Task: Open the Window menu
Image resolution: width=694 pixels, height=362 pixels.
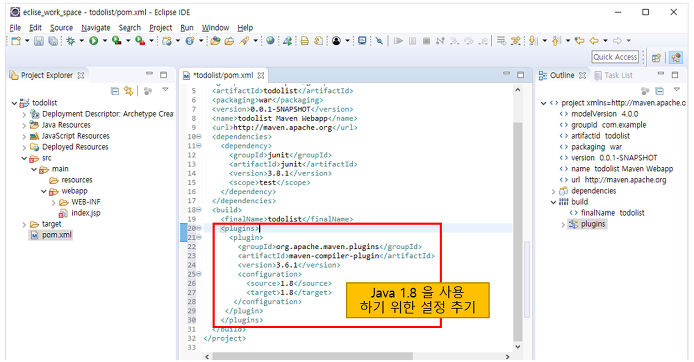Action: (x=215, y=27)
